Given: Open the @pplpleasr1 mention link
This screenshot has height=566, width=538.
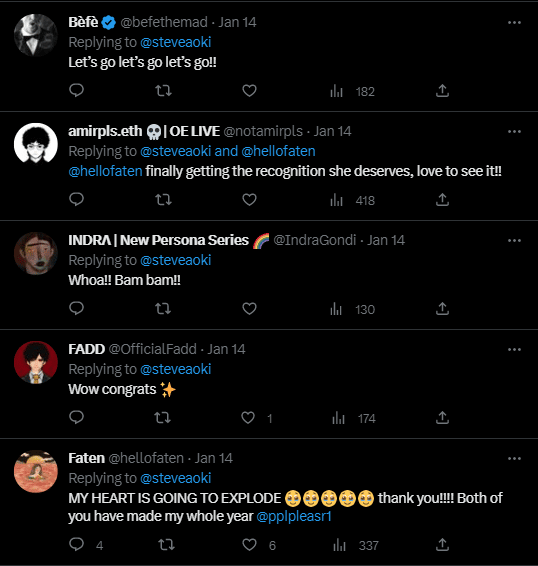Looking at the screenshot, I should (294, 516).
